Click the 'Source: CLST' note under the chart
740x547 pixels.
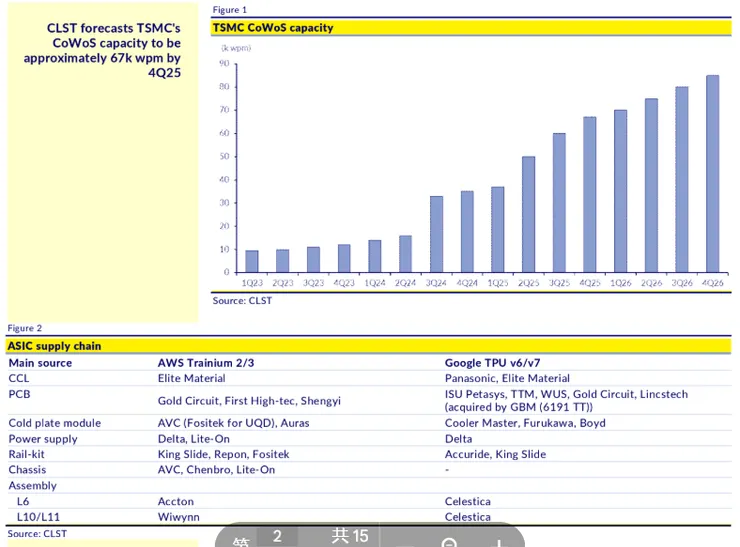click(x=242, y=301)
